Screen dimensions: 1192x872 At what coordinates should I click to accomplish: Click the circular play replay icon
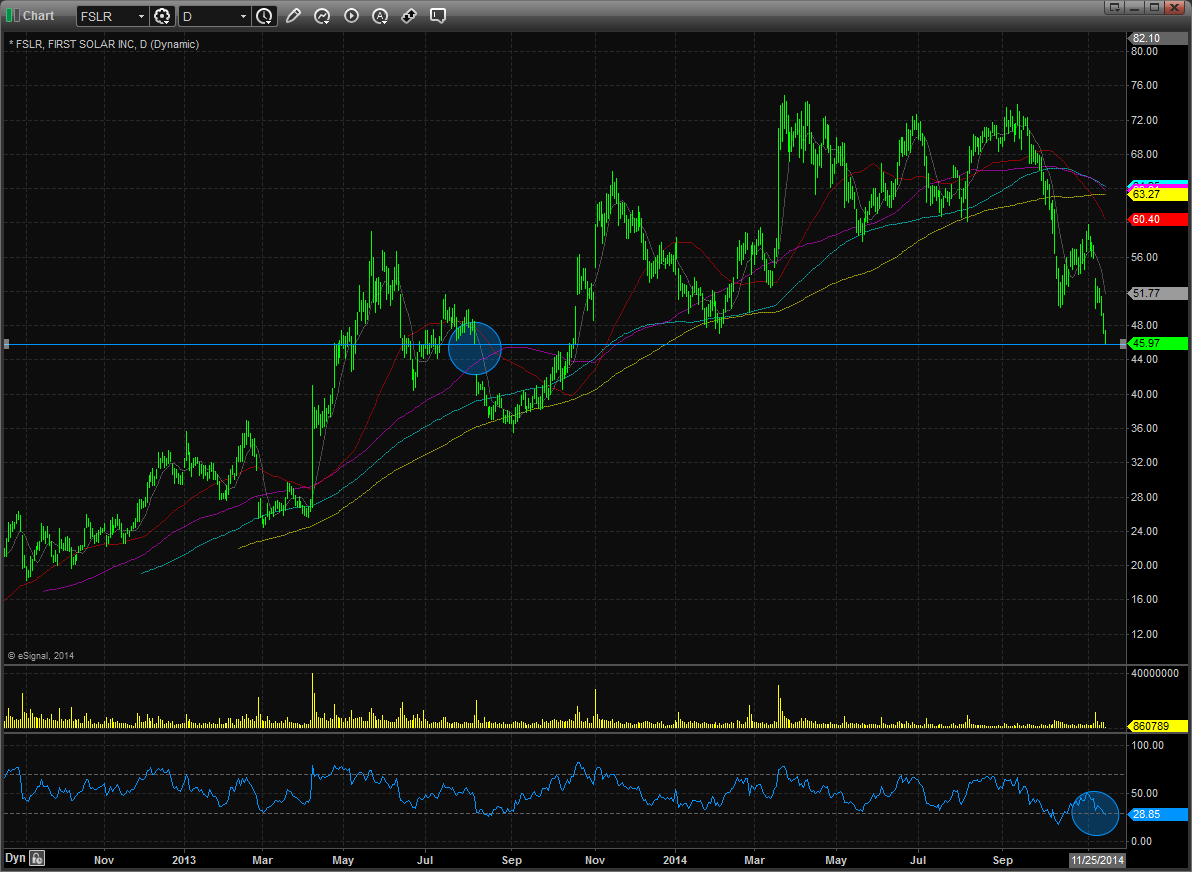click(351, 15)
